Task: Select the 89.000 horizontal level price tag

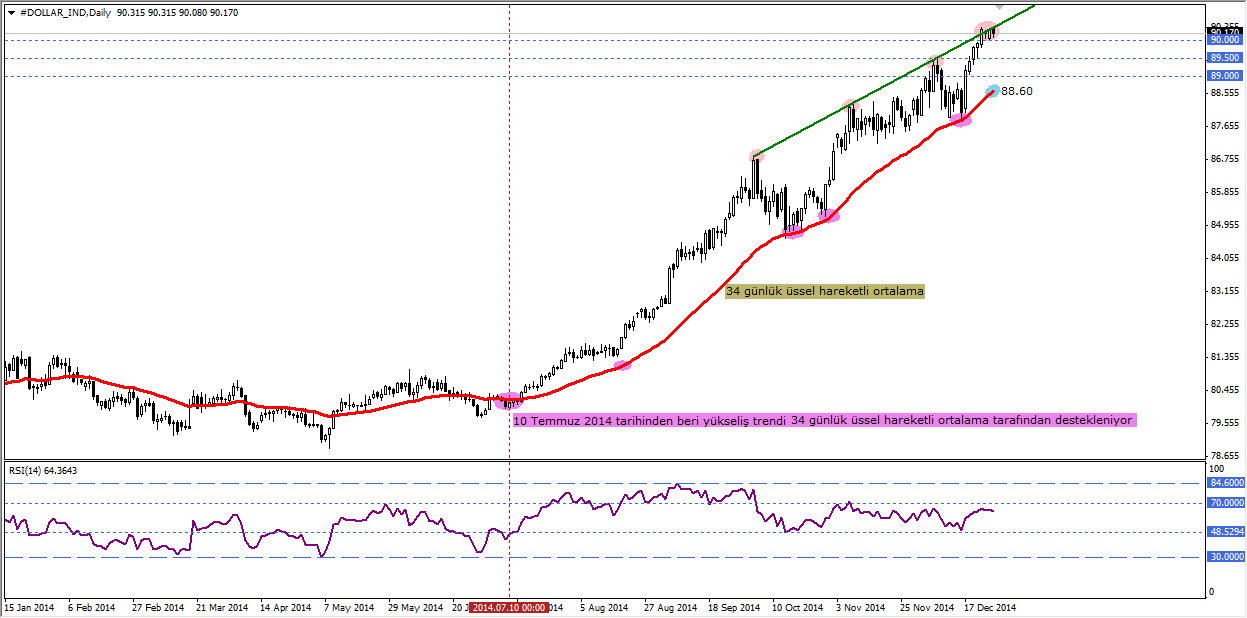Action: point(1224,75)
